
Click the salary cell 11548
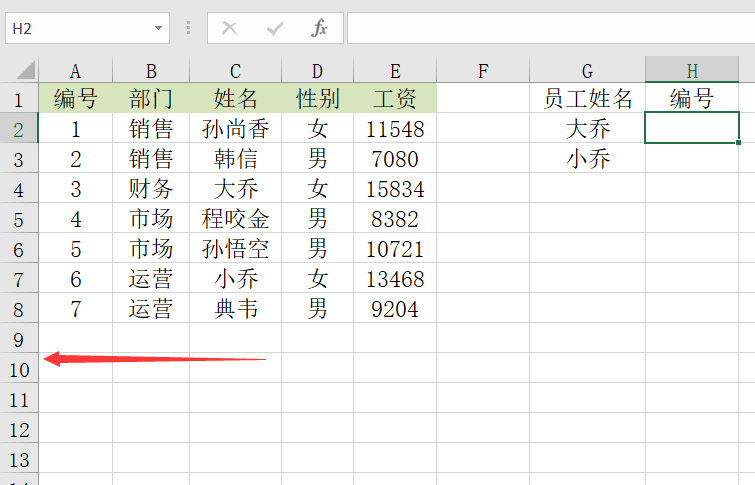[x=395, y=128]
